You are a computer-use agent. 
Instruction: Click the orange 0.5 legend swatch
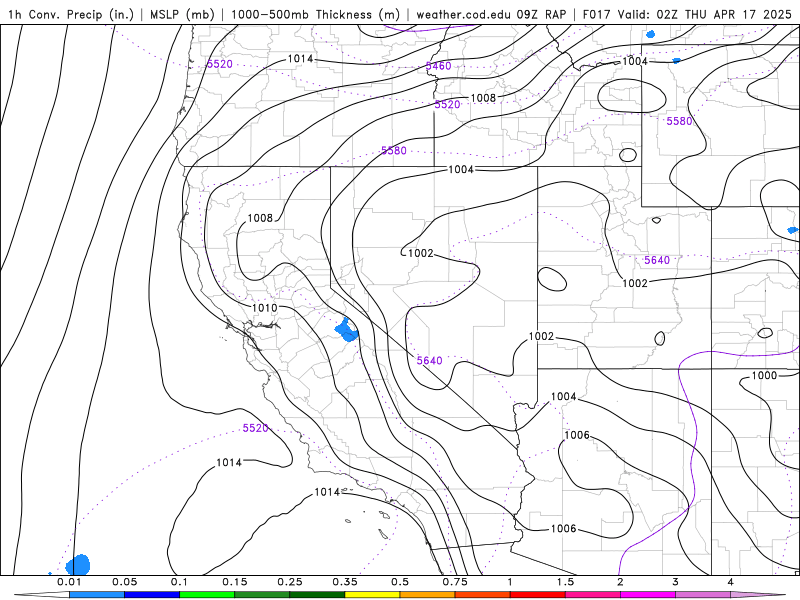click(x=428, y=595)
